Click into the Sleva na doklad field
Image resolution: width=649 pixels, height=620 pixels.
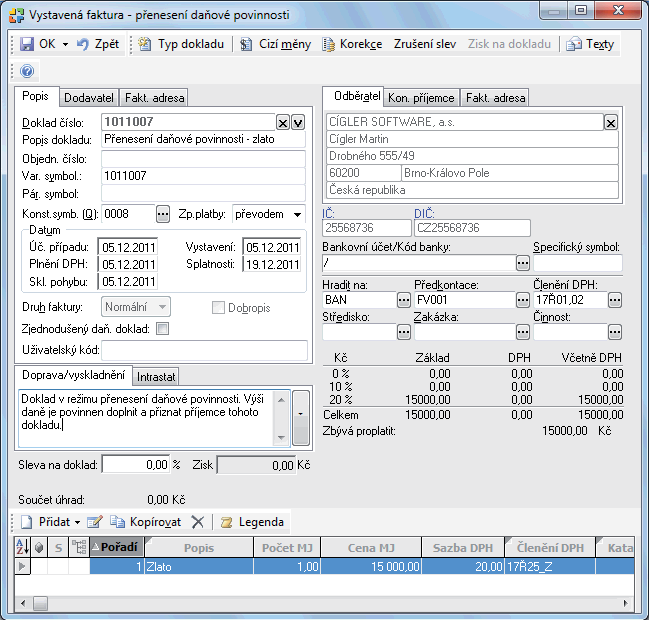[136, 465]
